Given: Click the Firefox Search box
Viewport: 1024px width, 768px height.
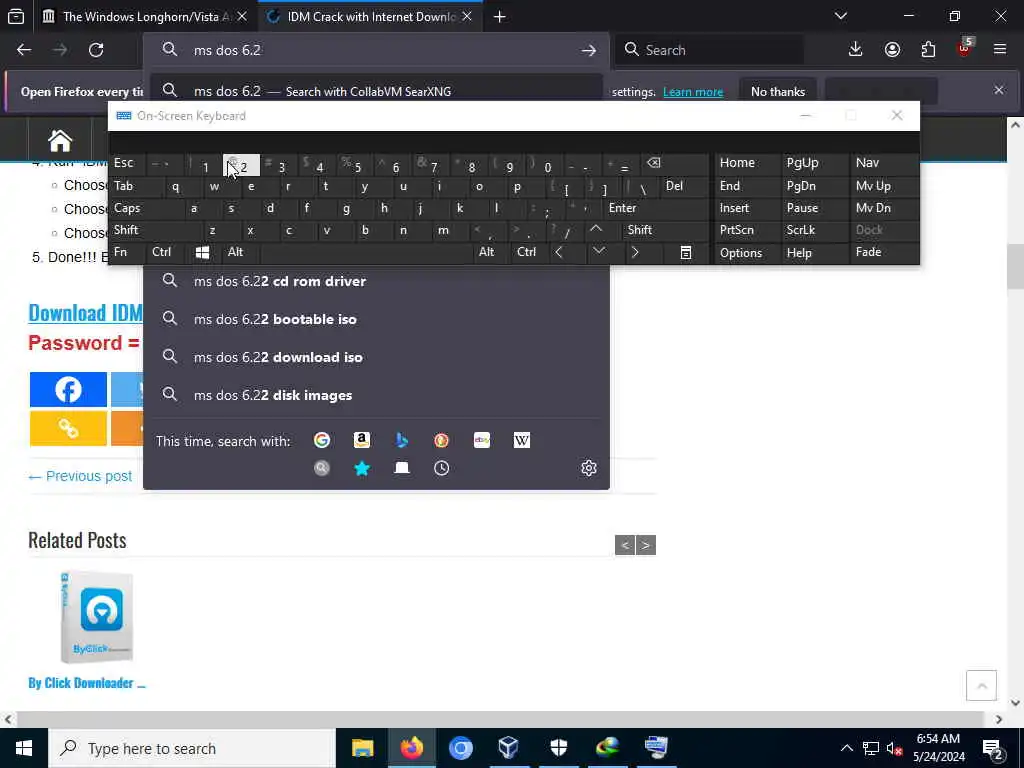Looking at the screenshot, I should pyautogui.click(x=709, y=50).
